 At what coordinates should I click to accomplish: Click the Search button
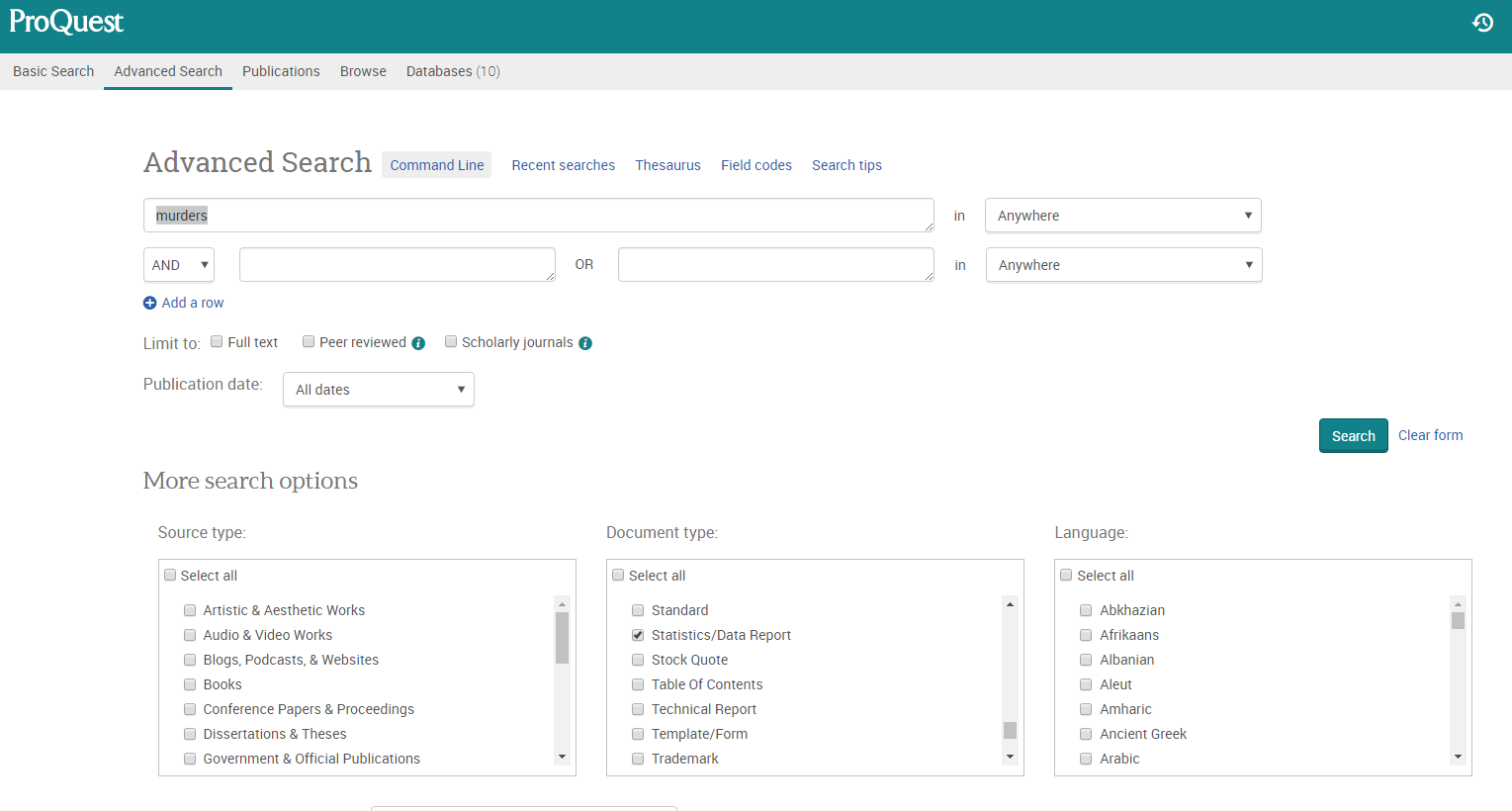pyautogui.click(x=1354, y=436)
